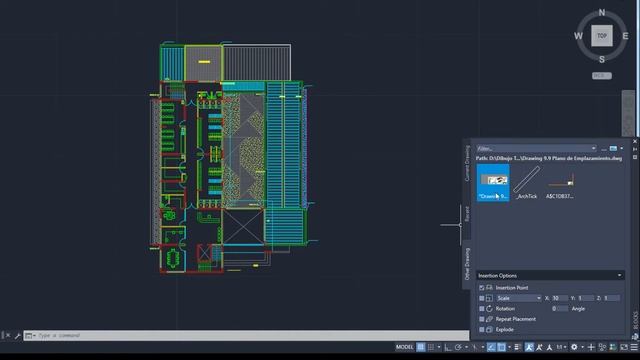Toggle clean screen icon in status bar
The image size is (640, 360).
pyautogui.click(x=624, y=347)
